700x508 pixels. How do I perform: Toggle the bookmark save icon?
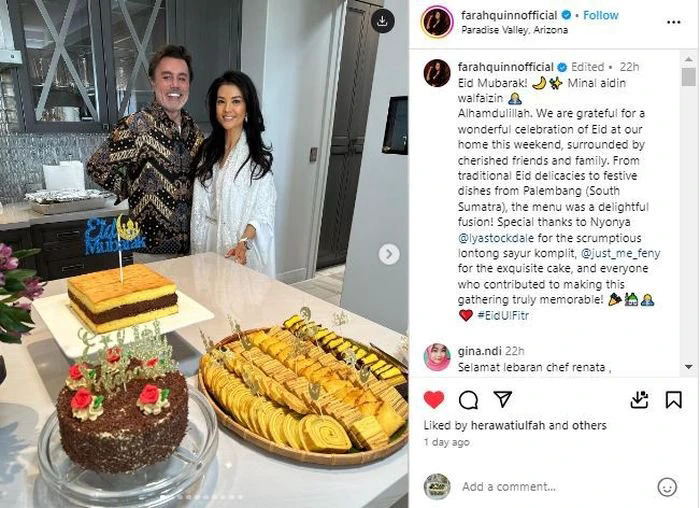click(674, 400)
